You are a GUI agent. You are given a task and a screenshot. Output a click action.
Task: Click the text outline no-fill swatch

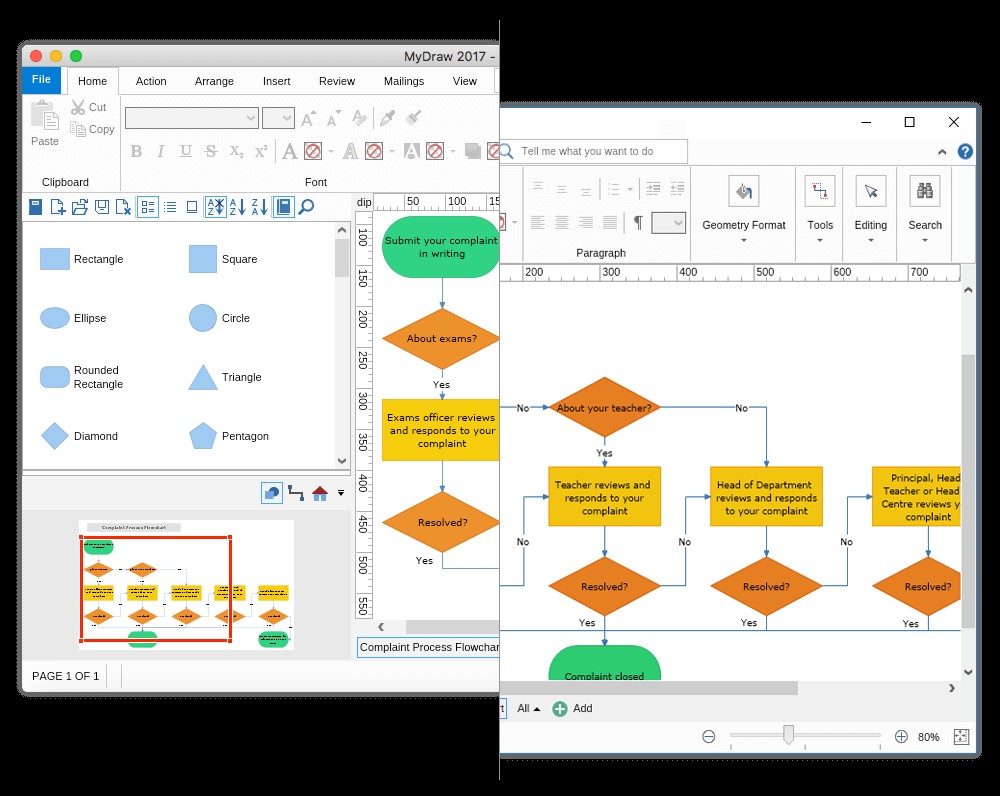pos(374,151)
